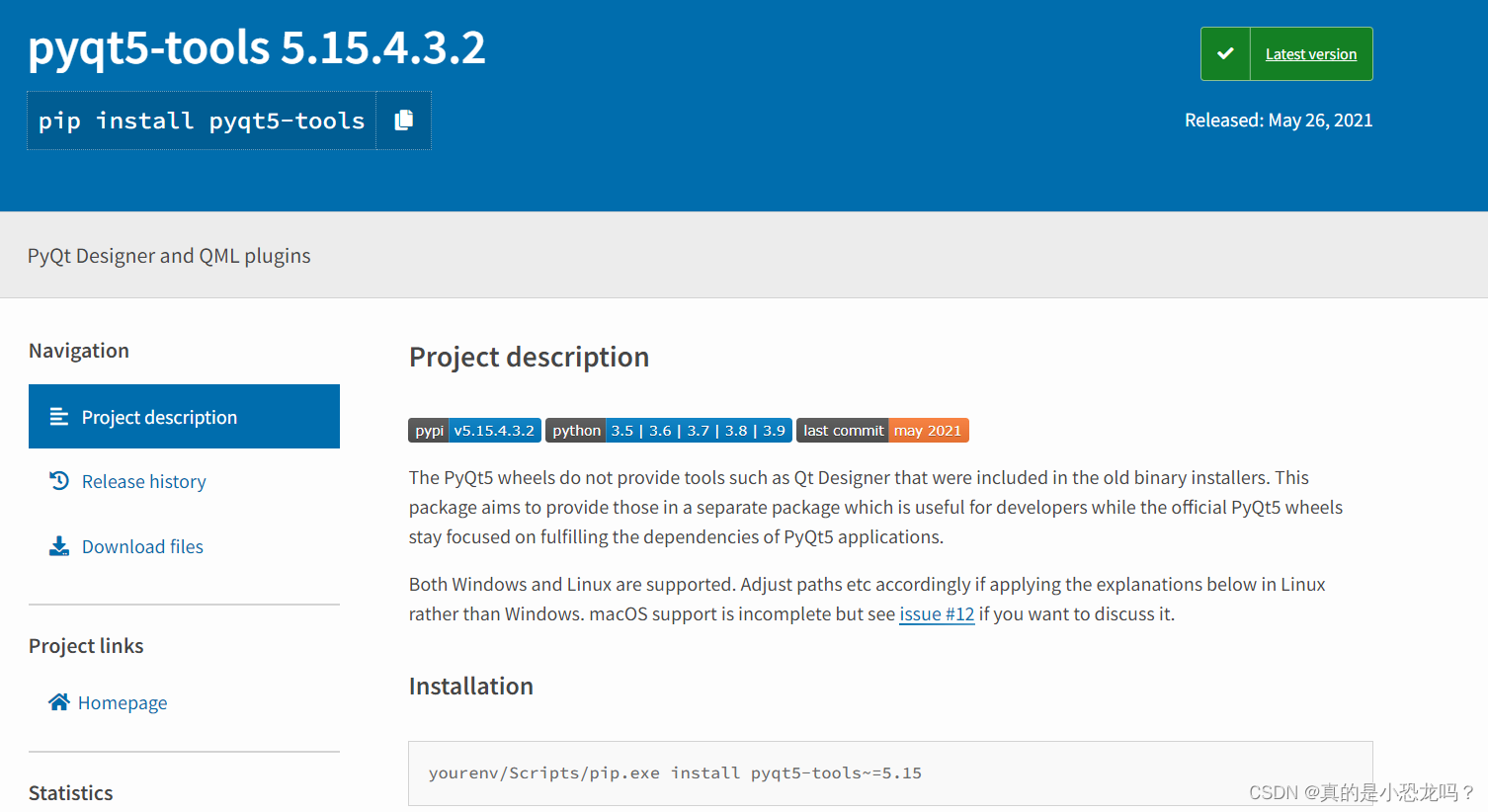Viewport: 1488px width, 812px height.
Task: Click the python versions 3.5–3.9 badge
Action: [669, 431]
